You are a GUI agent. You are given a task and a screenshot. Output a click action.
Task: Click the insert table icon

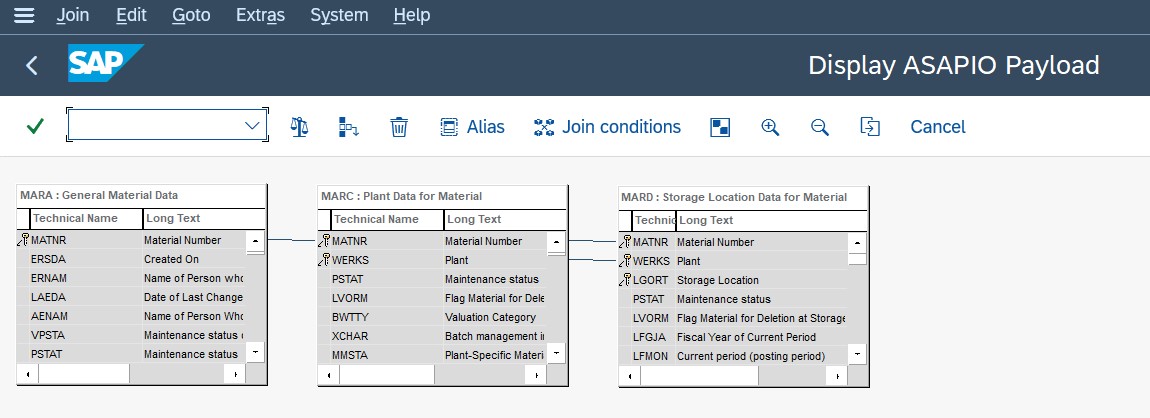[x=348, y=127]
